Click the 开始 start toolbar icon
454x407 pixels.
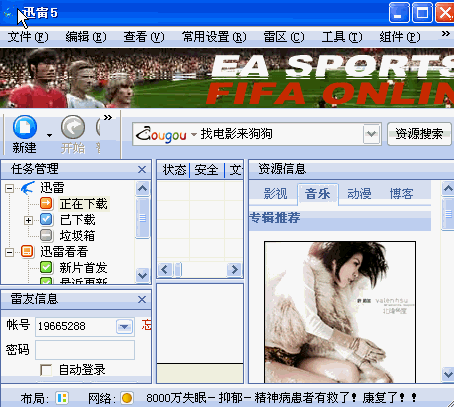point(73,127)
